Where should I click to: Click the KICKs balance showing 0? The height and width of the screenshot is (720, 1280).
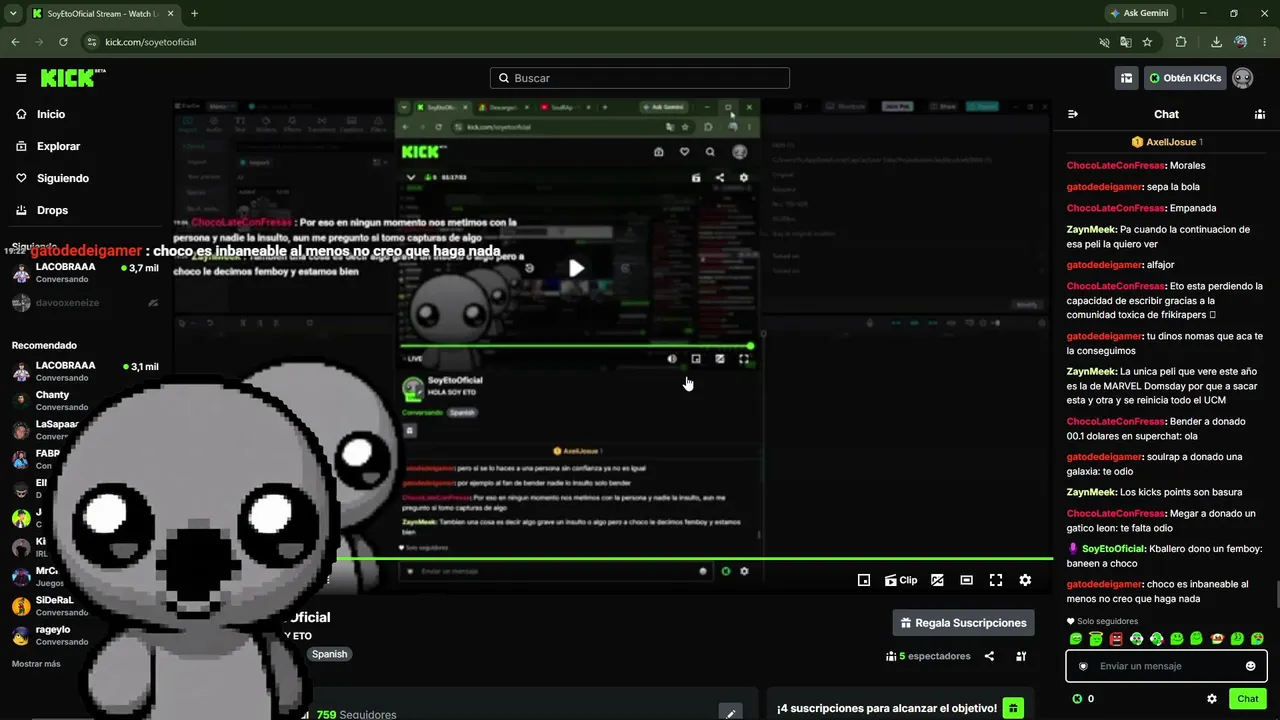click(x=1083, y=699)
